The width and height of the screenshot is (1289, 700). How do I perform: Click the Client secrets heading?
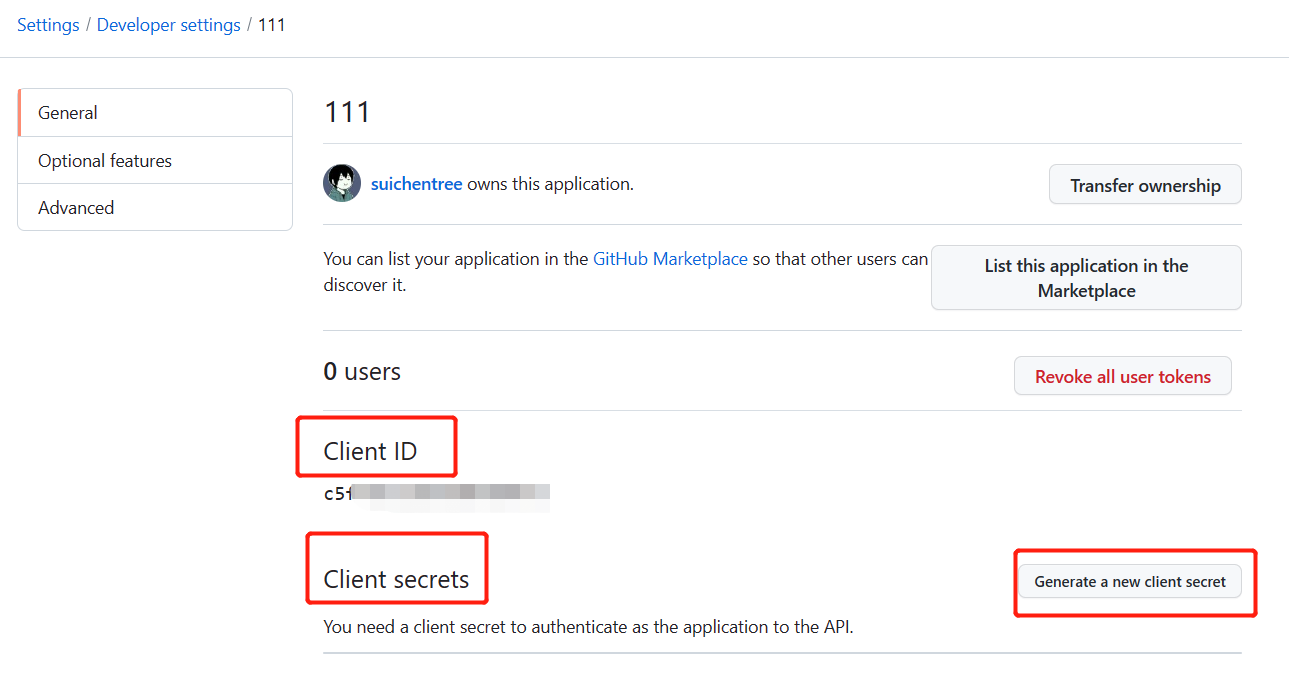396,580
